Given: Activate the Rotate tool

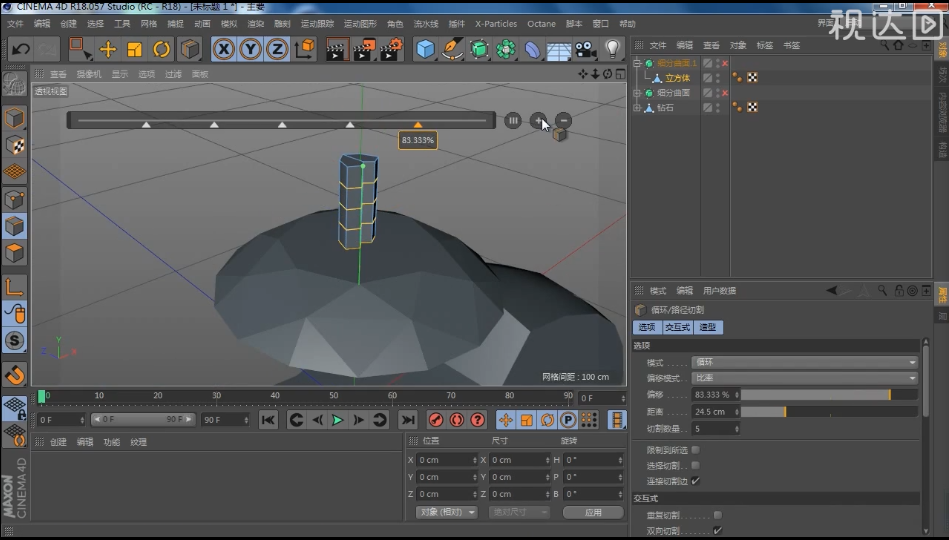Looking at the screenshot, I should (161, 49).
